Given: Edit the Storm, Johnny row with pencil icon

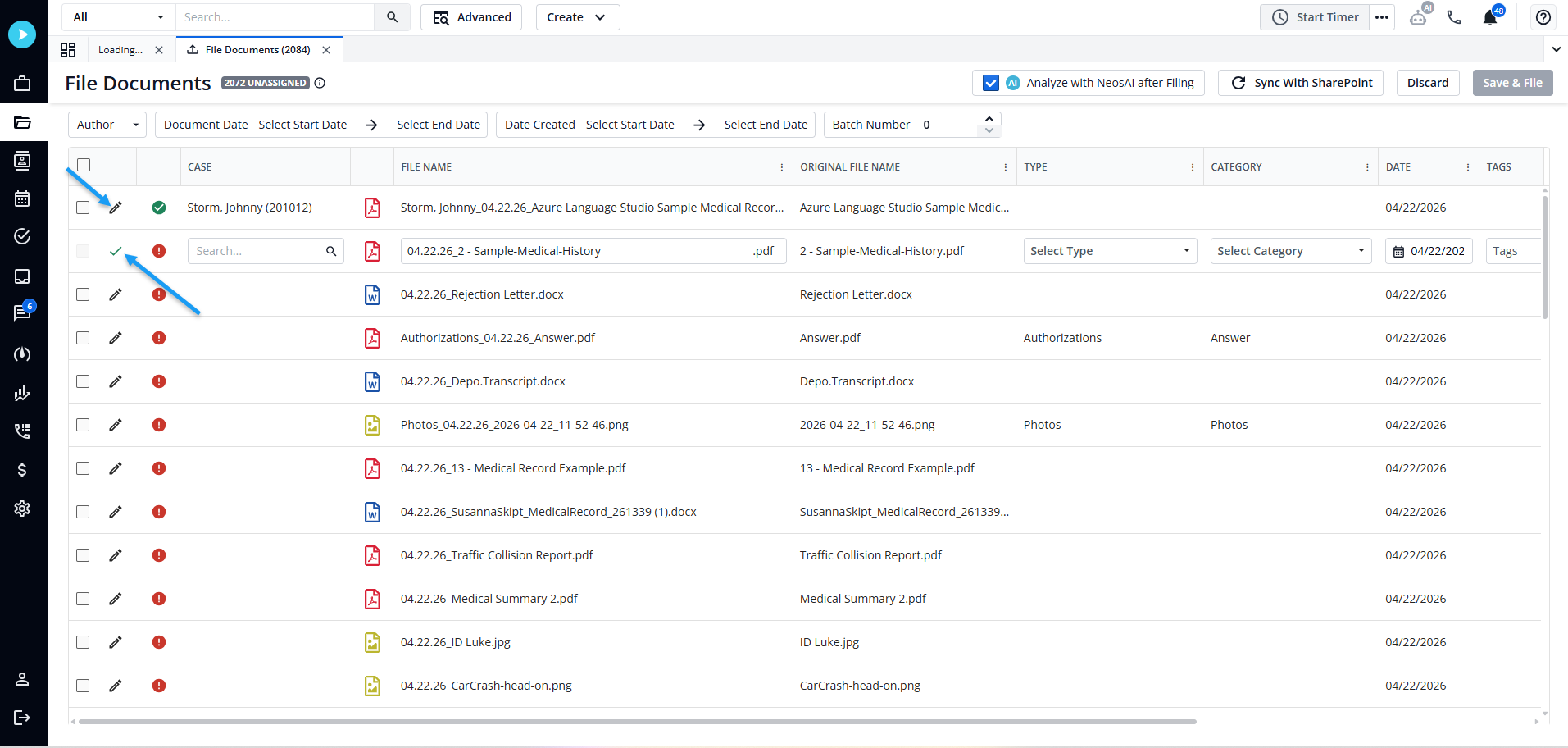Looking at the screenshot, I should point(116,208).
